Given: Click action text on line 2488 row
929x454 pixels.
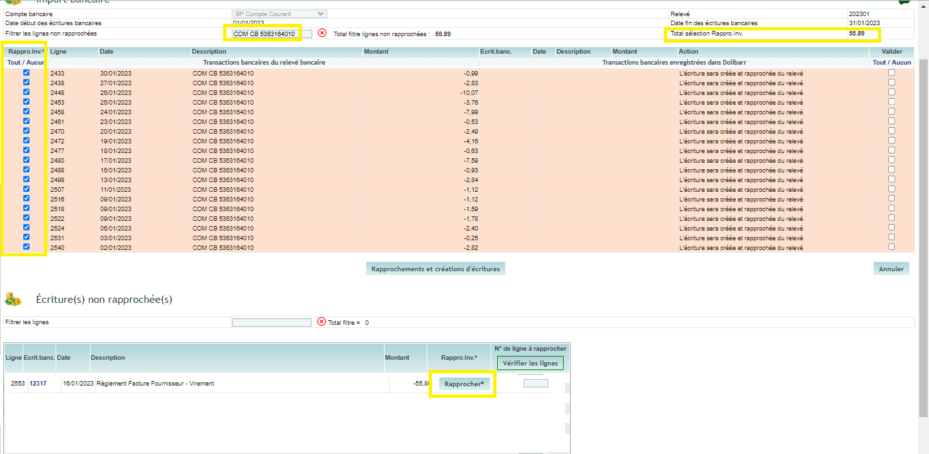Looking at the screenshot, I should (741, 170).
